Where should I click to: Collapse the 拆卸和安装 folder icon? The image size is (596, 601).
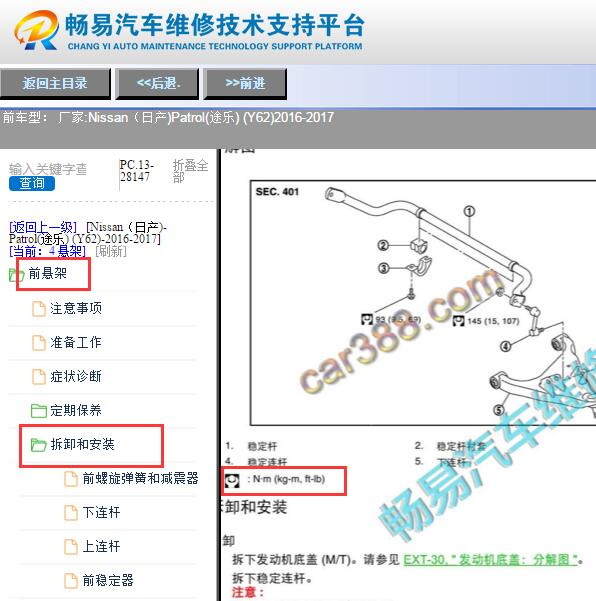[x=39, y=445]
